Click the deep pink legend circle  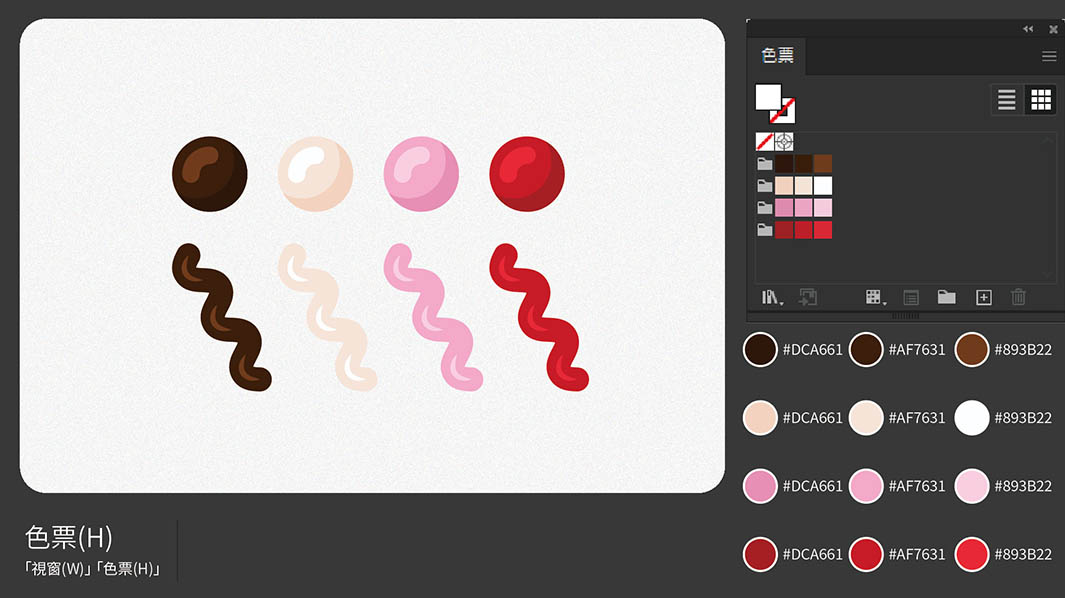[x=760, y=486]
